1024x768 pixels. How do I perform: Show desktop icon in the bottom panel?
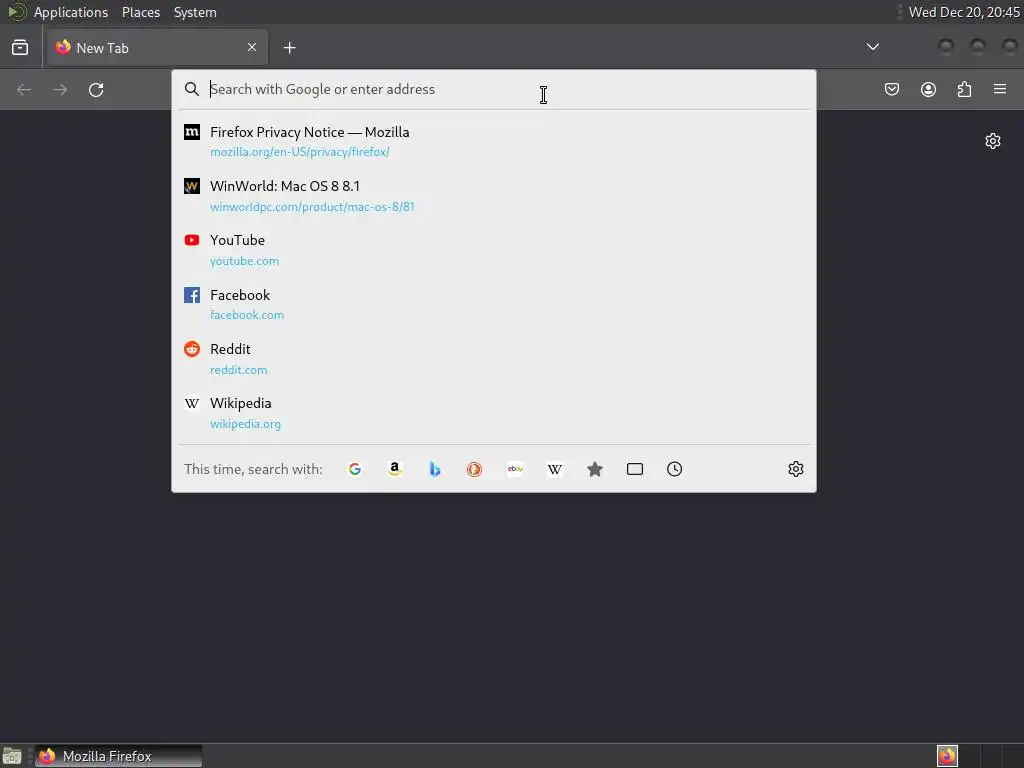(x=12, y=756)
